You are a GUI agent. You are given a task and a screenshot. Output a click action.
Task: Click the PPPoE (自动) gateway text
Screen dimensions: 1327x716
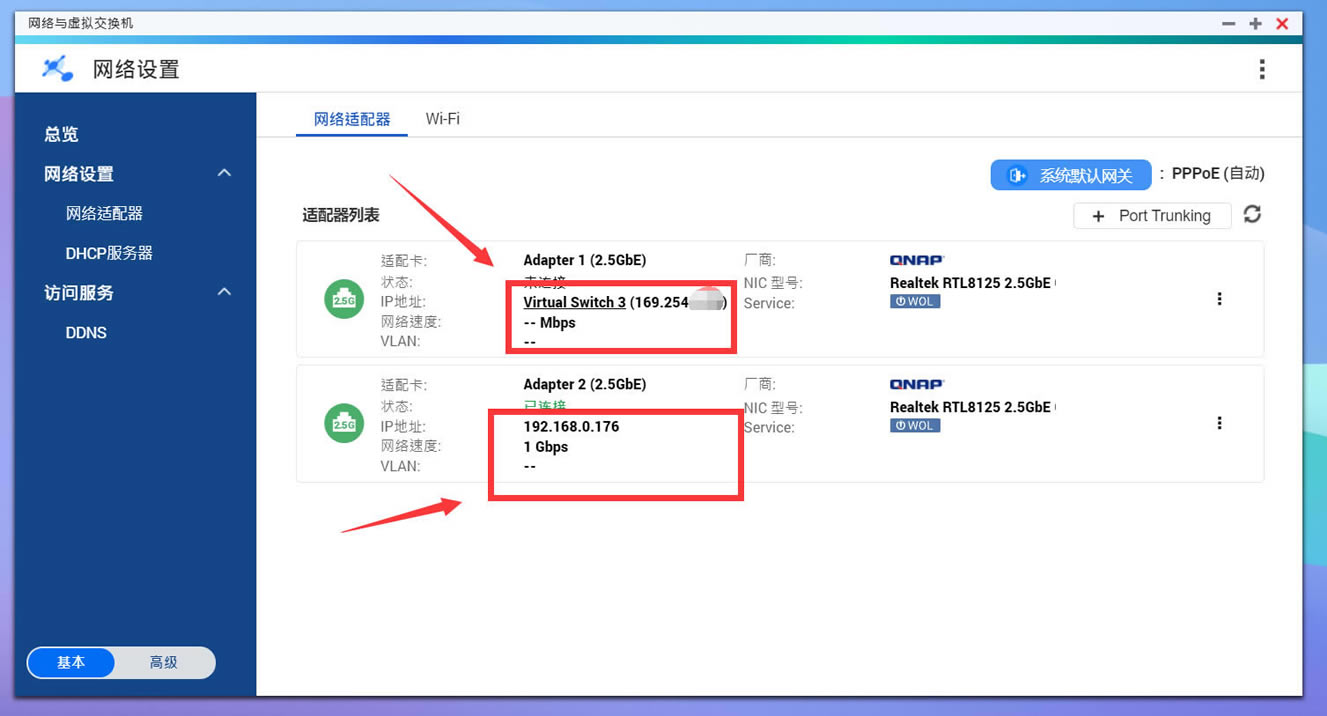pos(1218,174)
